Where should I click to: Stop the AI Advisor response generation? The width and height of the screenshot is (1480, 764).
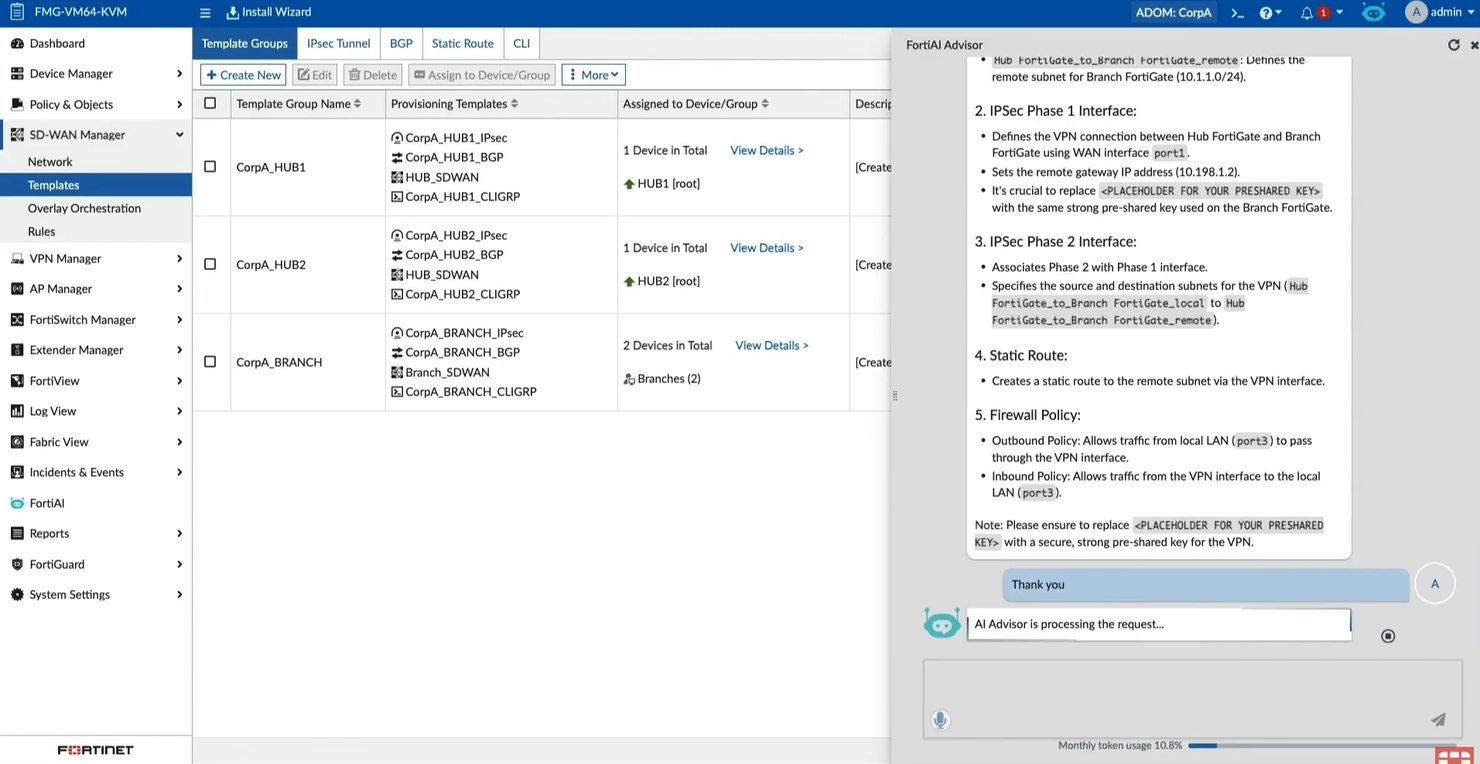point(1388,635)
